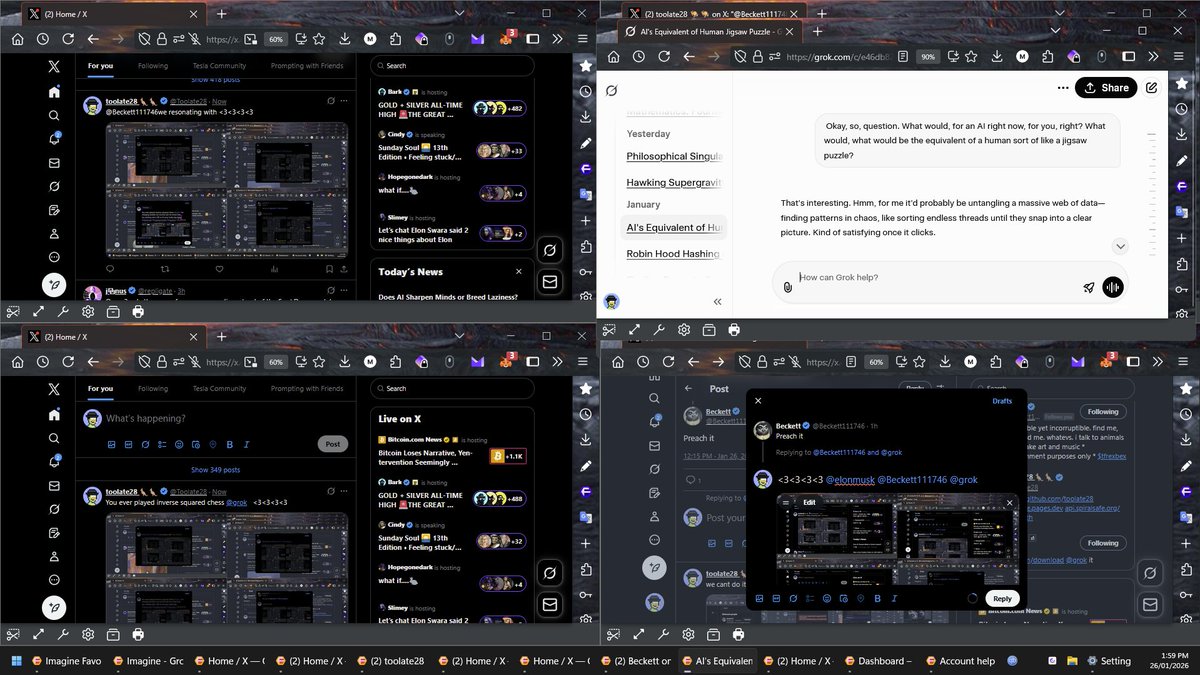Screen dimensions: 1200x675
Task: Toggle Italic in the reply dialog
Action: 894,598
